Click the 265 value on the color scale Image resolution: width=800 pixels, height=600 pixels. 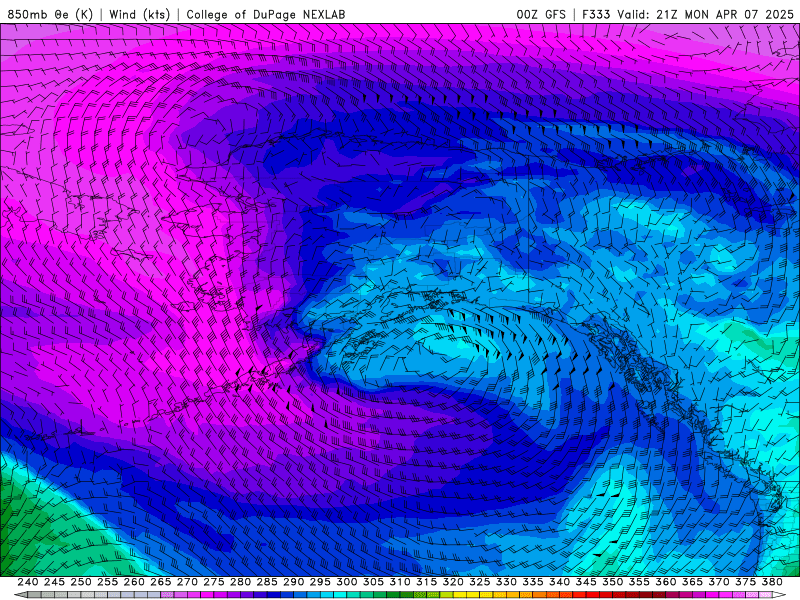coord(160,582)
